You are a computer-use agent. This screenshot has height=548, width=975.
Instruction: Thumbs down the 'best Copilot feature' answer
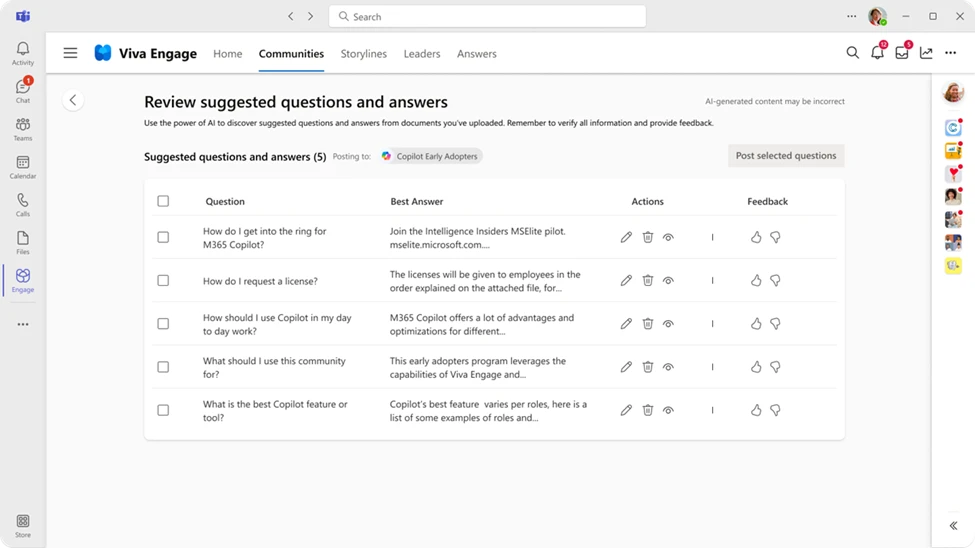[x=775, y=410]
